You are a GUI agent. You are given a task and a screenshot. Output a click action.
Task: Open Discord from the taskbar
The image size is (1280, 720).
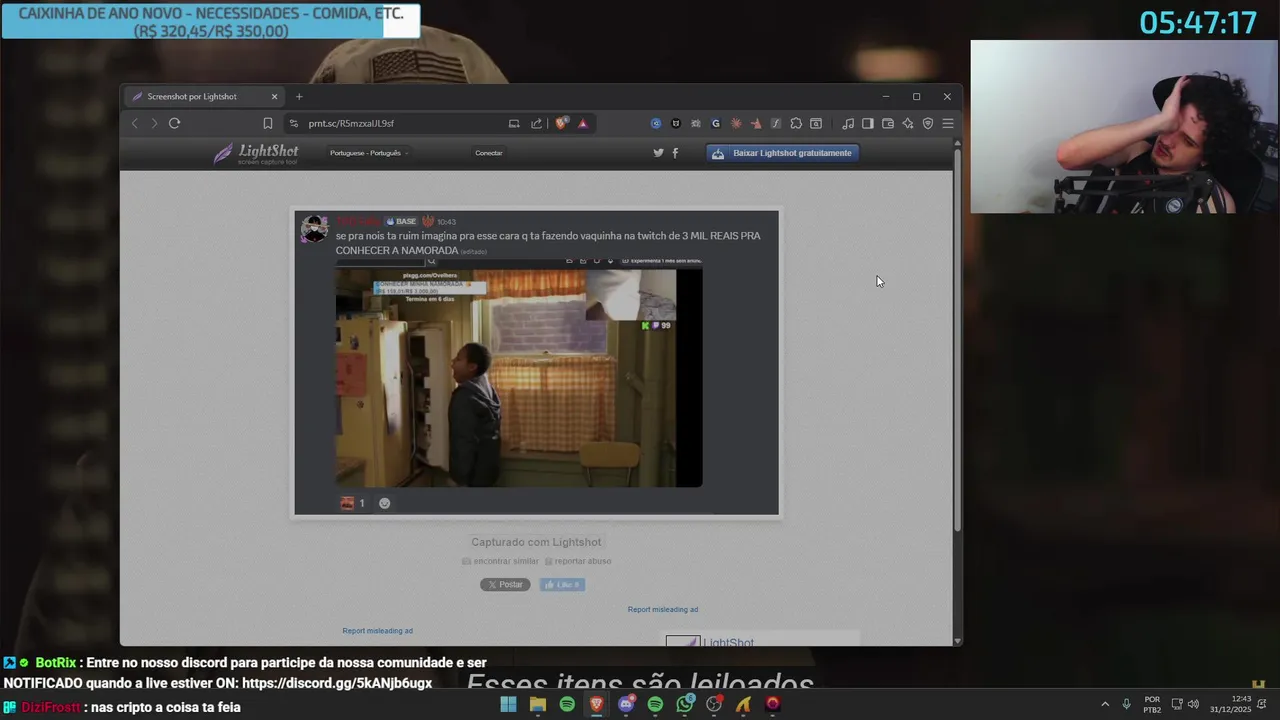point(626,704)
